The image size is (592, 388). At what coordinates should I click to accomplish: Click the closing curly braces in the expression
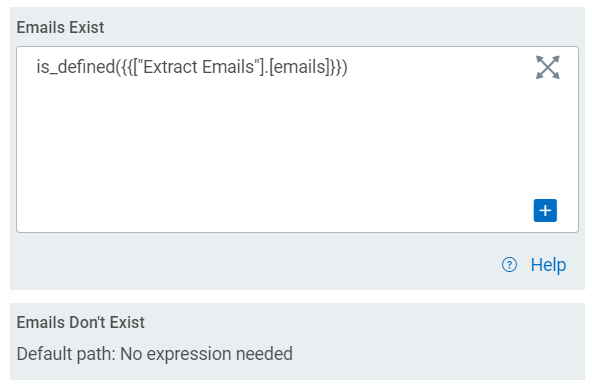(x=335, y=67)
